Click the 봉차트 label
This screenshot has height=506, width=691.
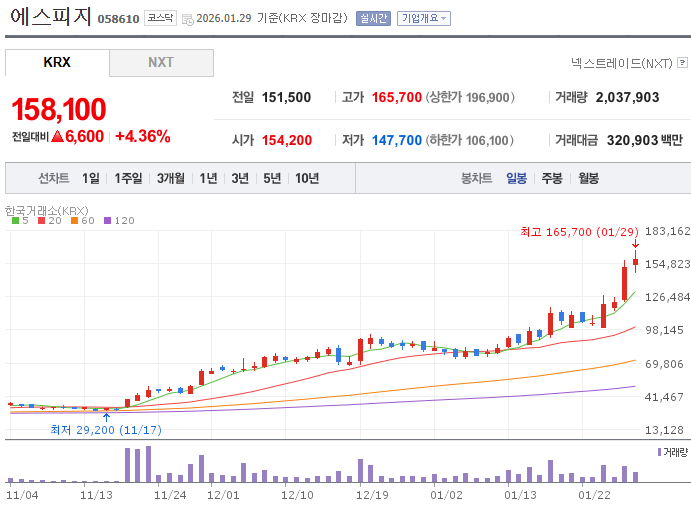pyautogui.click(x=476, y=178)
